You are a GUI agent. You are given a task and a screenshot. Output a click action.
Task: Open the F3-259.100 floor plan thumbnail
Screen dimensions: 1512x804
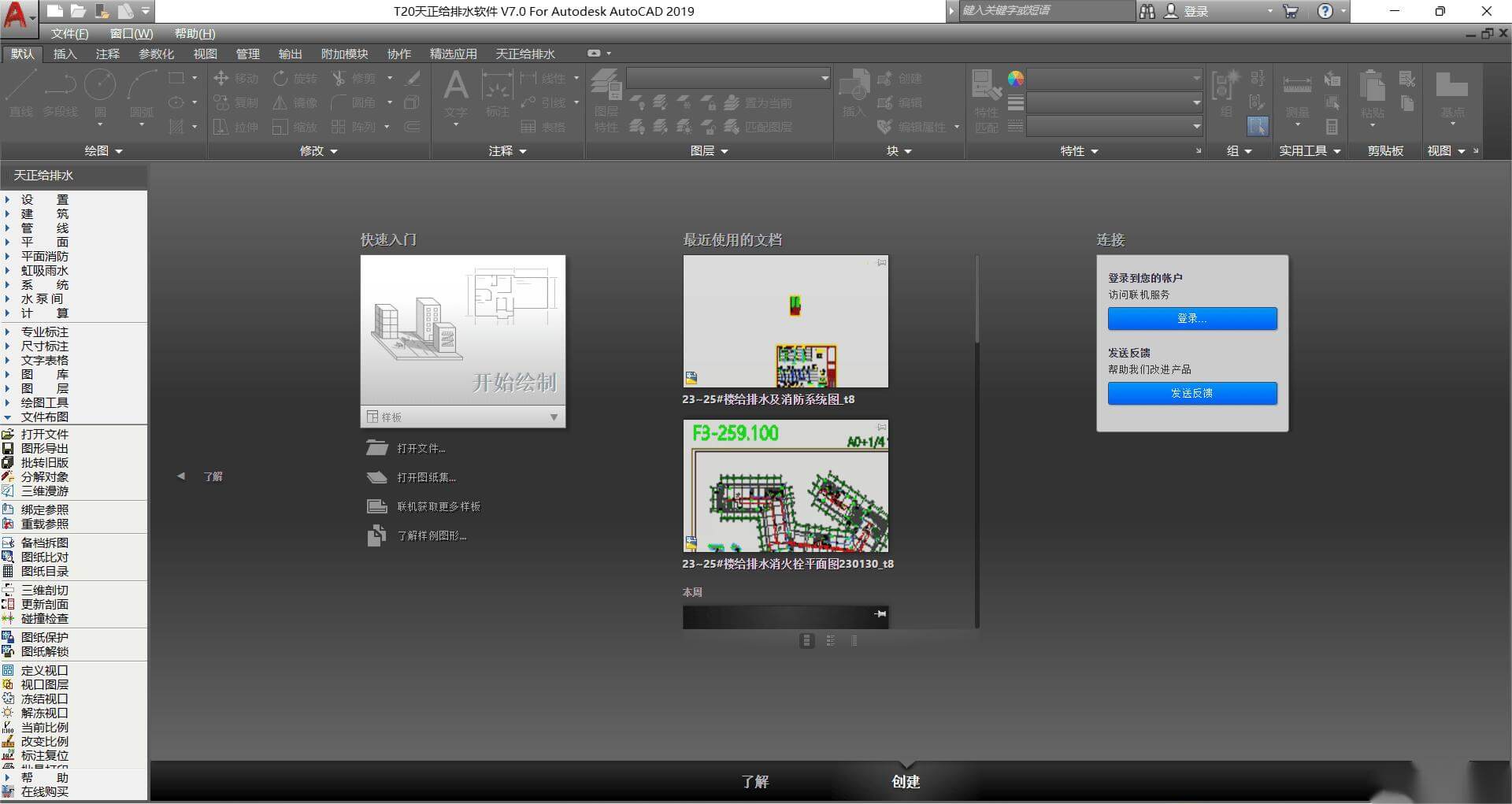[786, 486]
